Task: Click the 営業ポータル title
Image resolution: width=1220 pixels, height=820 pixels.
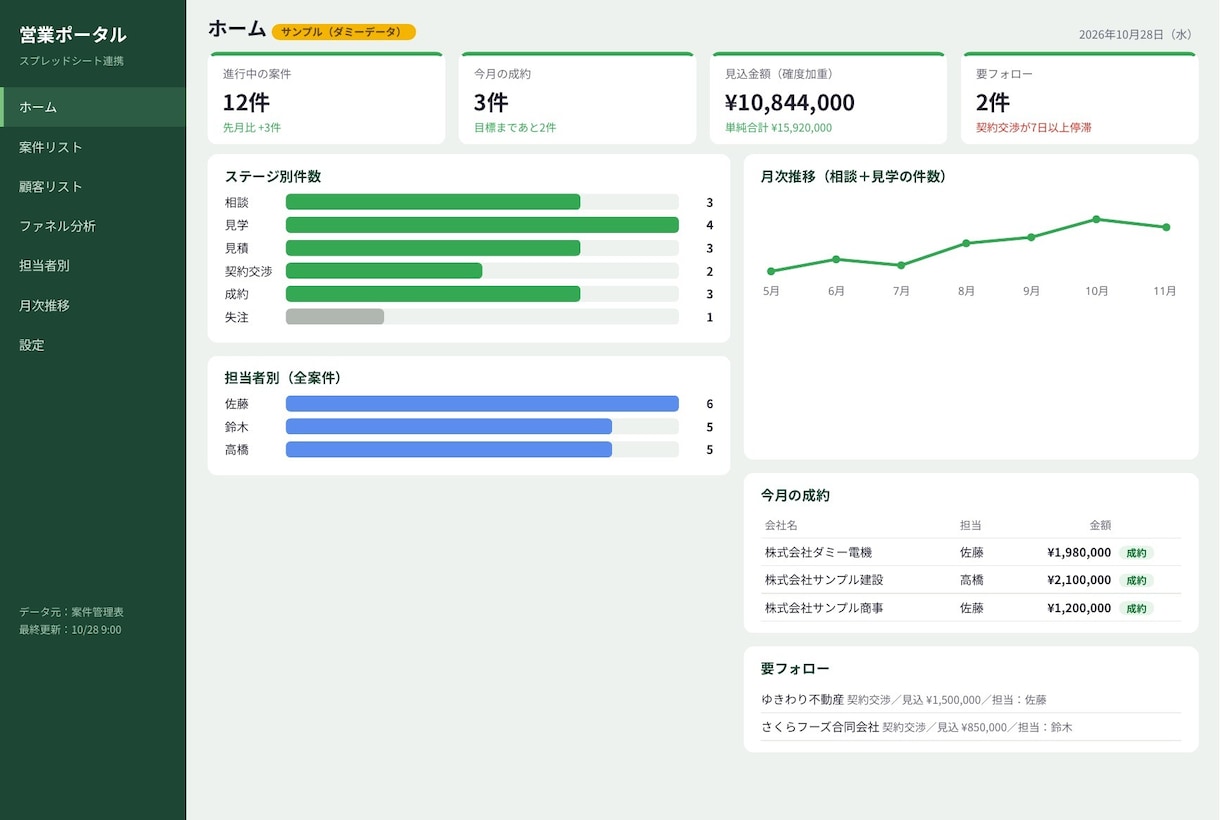Action: 73,35
